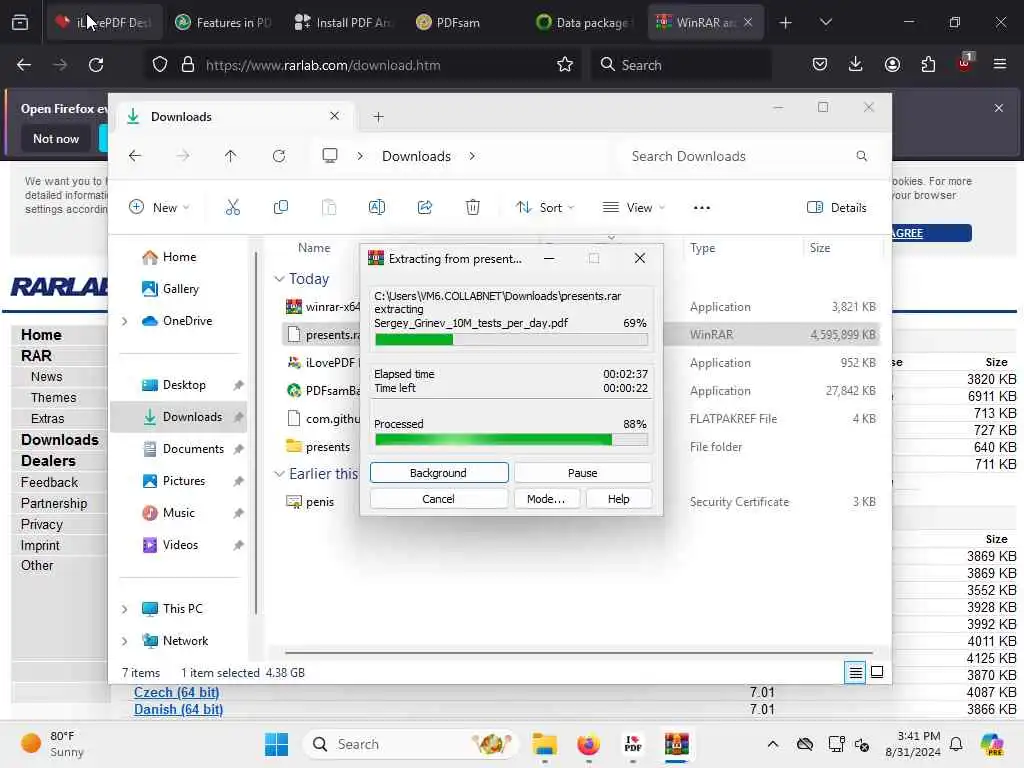Switch to Features in PDF browser tab

pos(224,23)
